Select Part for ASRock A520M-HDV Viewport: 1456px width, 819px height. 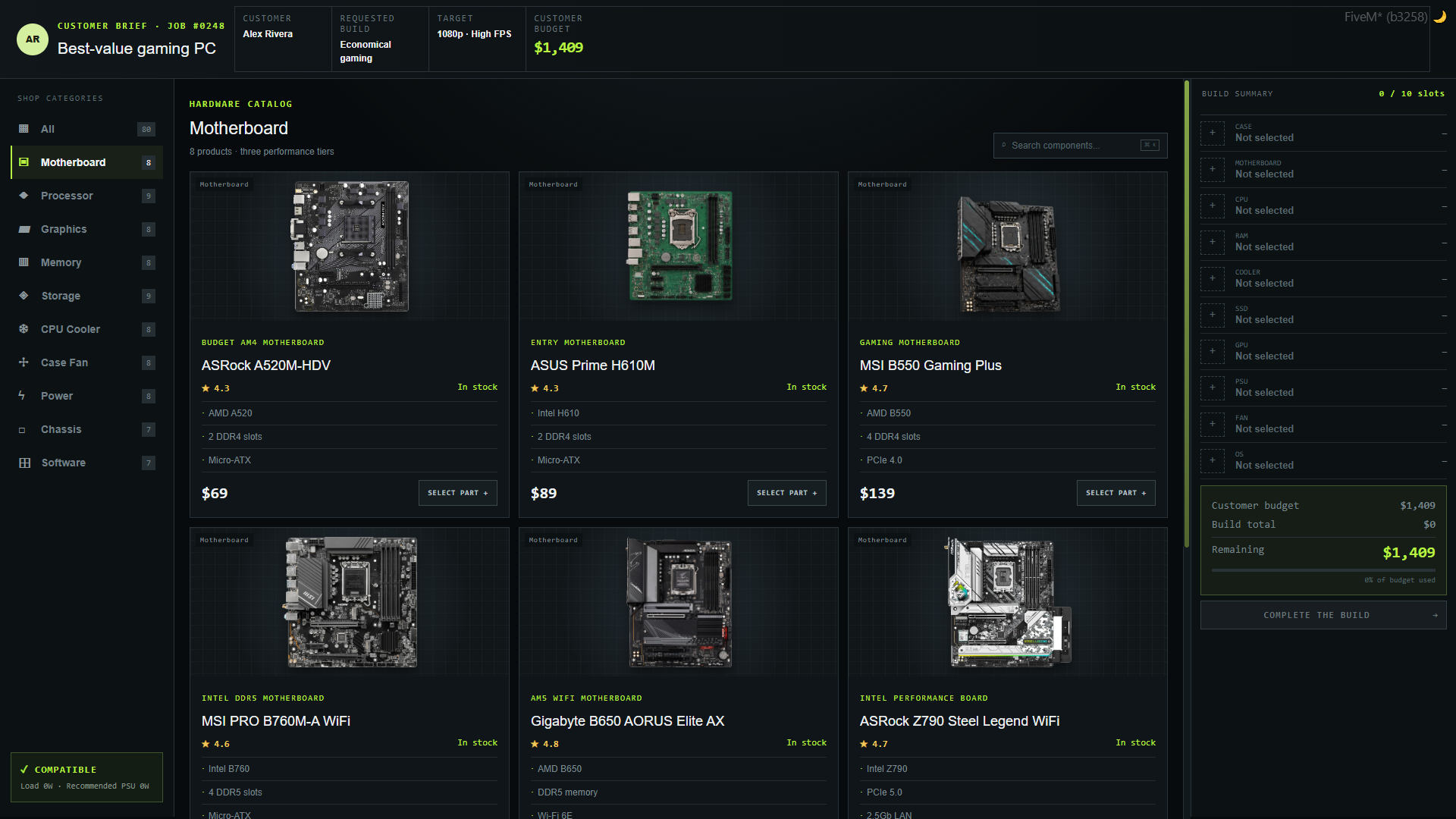(x=458, y=493)
